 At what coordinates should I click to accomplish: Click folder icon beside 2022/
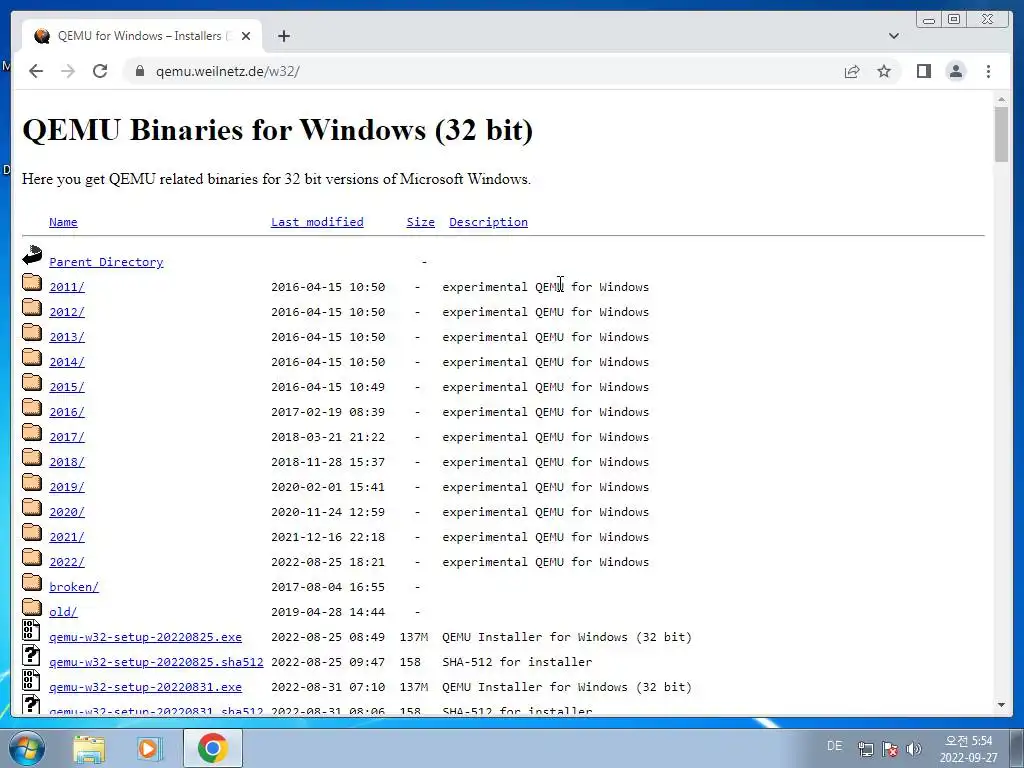(32, 557)
